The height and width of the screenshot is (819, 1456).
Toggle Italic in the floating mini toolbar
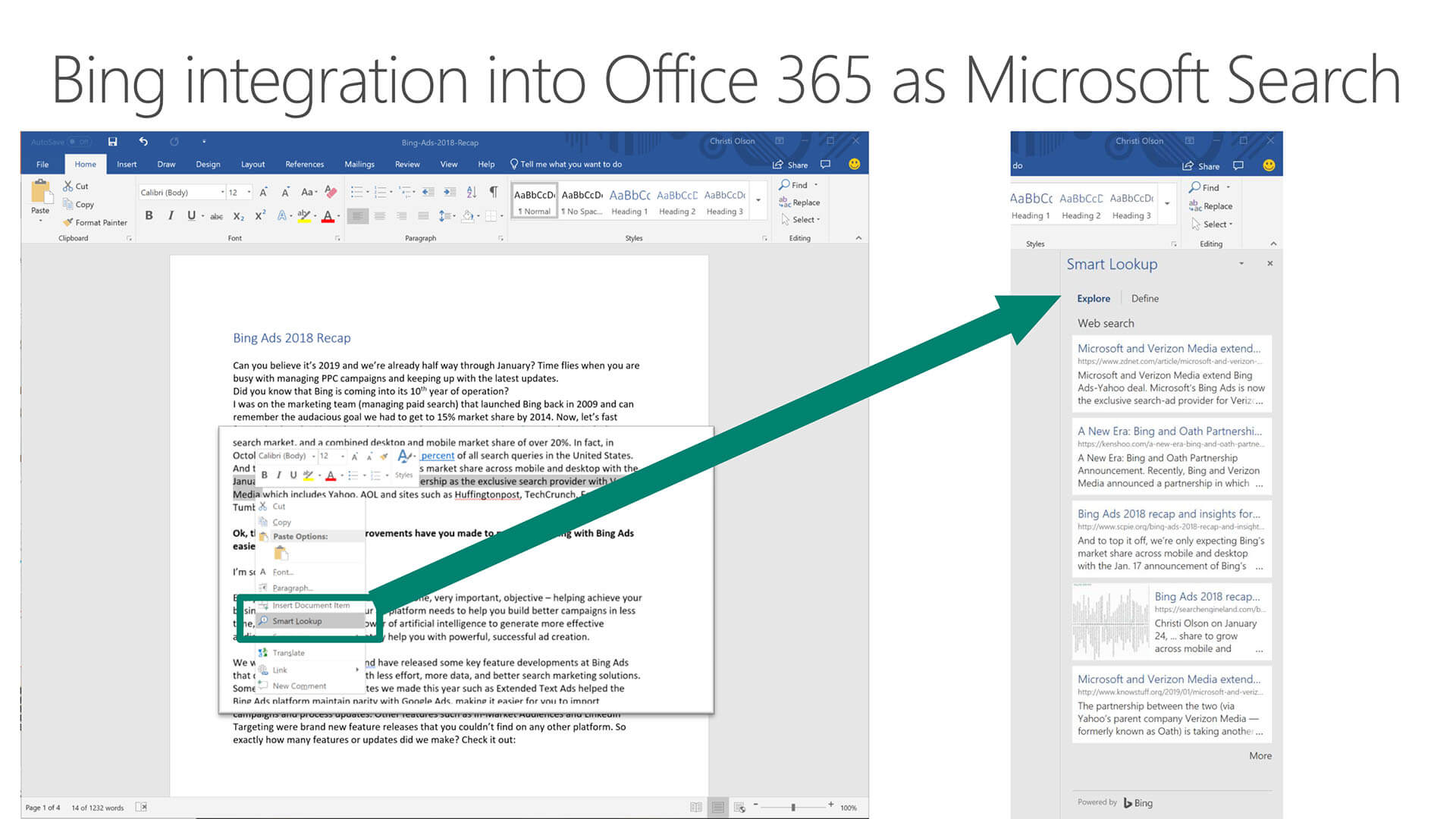tap(278, 475)
